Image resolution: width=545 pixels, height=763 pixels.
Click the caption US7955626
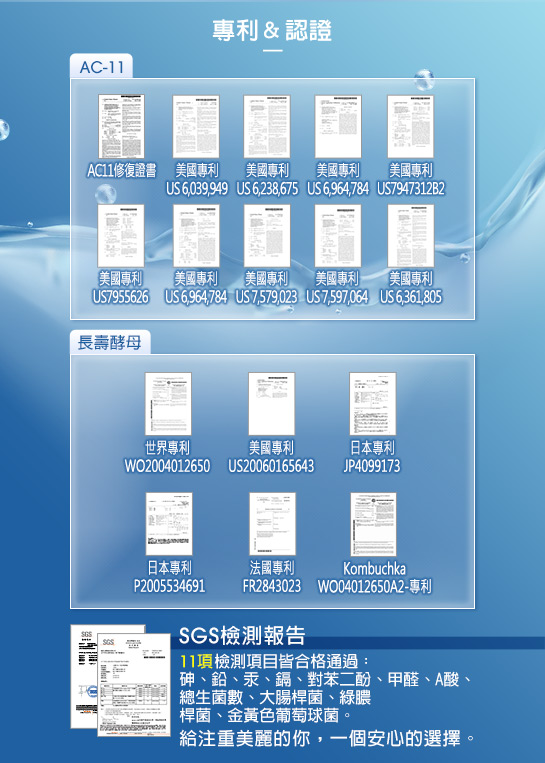pos(121,297)
